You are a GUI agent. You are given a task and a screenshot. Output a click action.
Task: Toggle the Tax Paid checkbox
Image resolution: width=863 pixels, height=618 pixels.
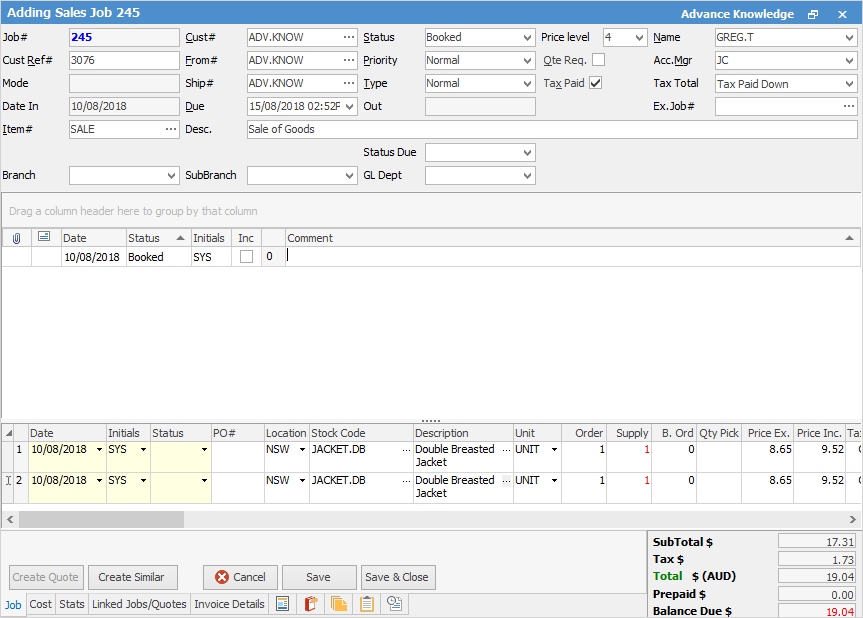coord(596,83)
